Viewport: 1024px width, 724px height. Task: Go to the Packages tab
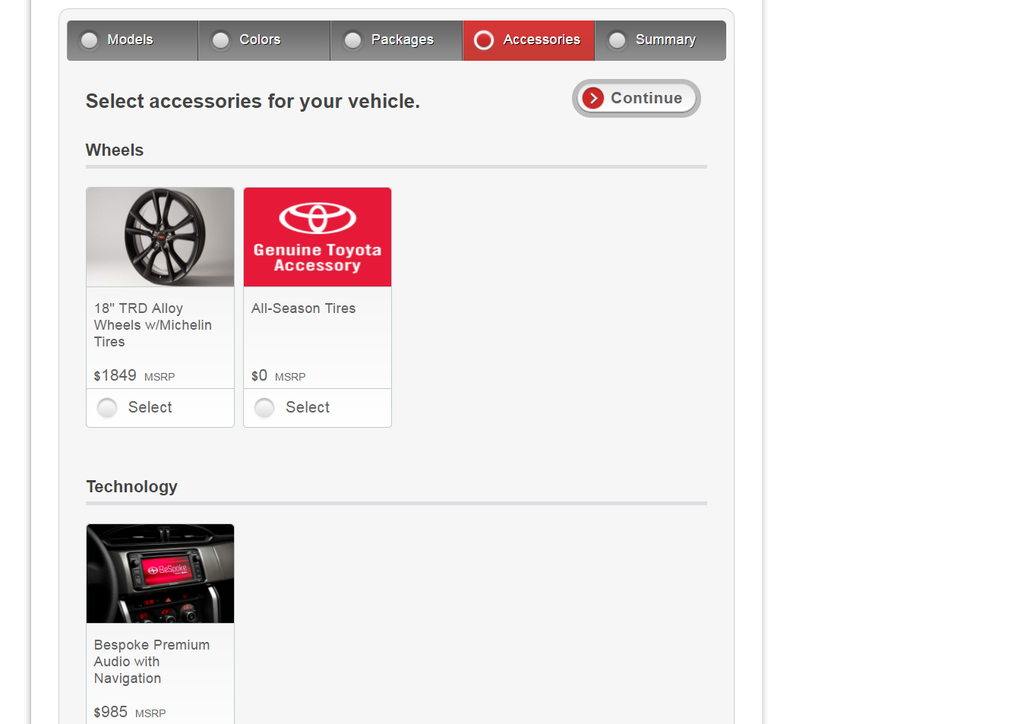tap(402, 40)
